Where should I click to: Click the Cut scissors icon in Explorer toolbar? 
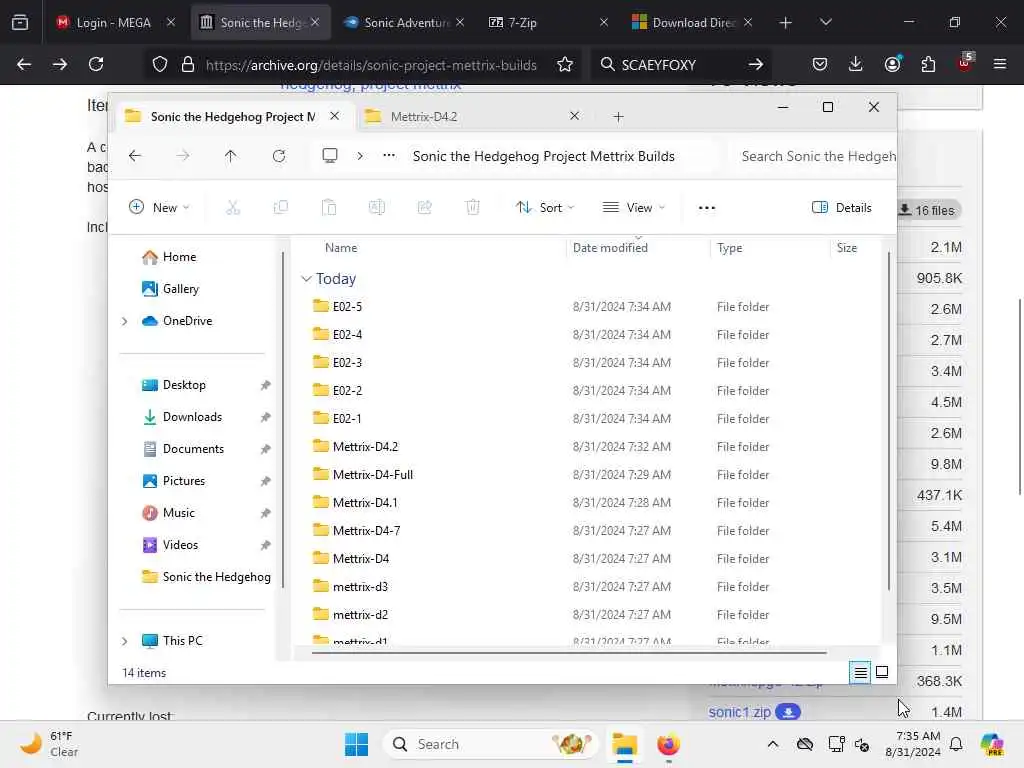coord(232,208)
